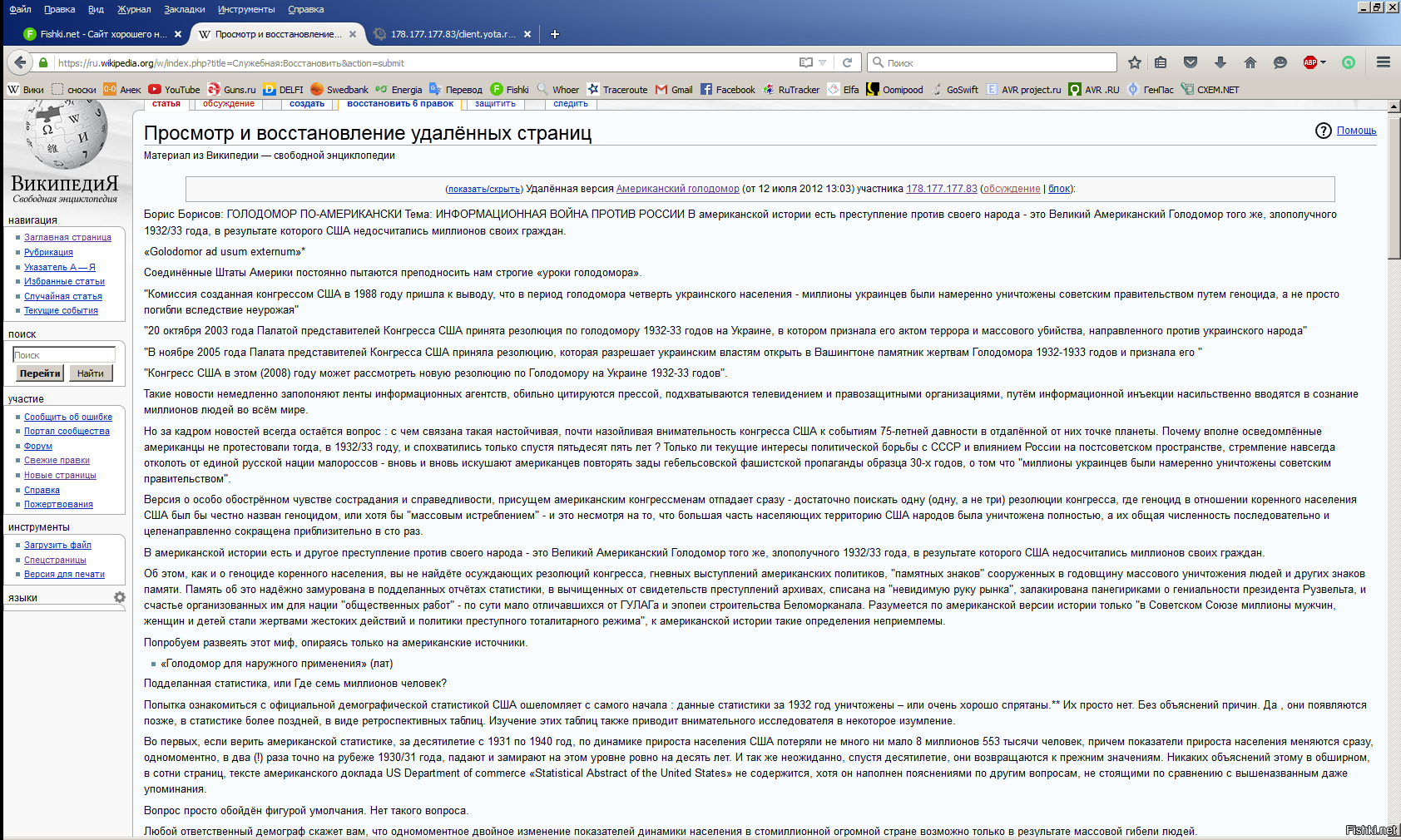
Task: Open the создать tab
Action: (307, 104)
